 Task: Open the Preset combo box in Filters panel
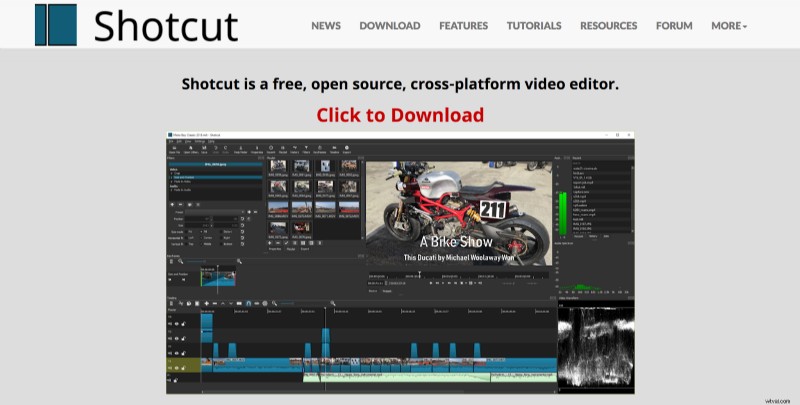pyautogui.click(x=215, y=212)
